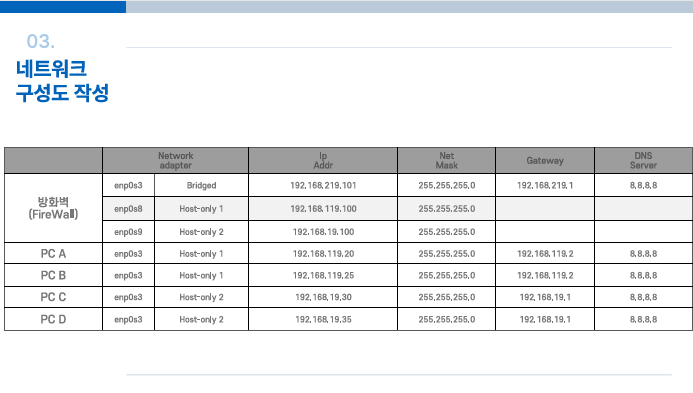Click the "DNS Server" column header
693x393 pixels.
point(643,160)
